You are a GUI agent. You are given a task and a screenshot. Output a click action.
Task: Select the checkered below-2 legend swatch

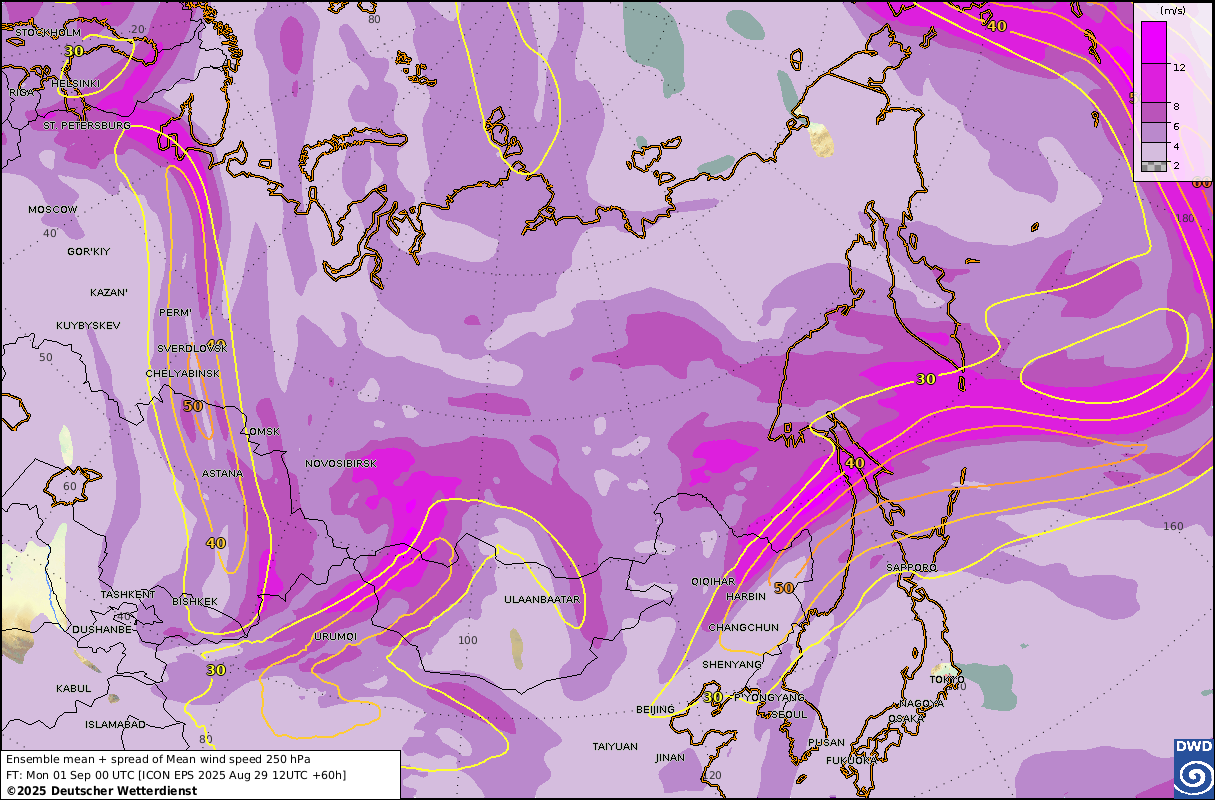click(x=1154, y=167)
